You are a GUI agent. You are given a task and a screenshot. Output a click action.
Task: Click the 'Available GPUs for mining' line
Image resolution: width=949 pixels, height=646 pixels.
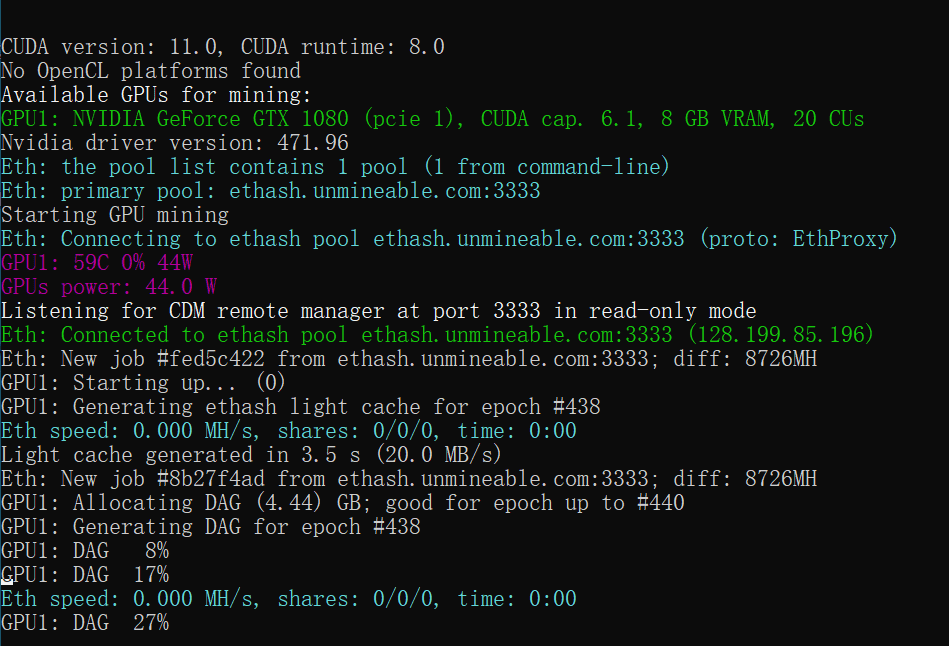pos(156,95)
